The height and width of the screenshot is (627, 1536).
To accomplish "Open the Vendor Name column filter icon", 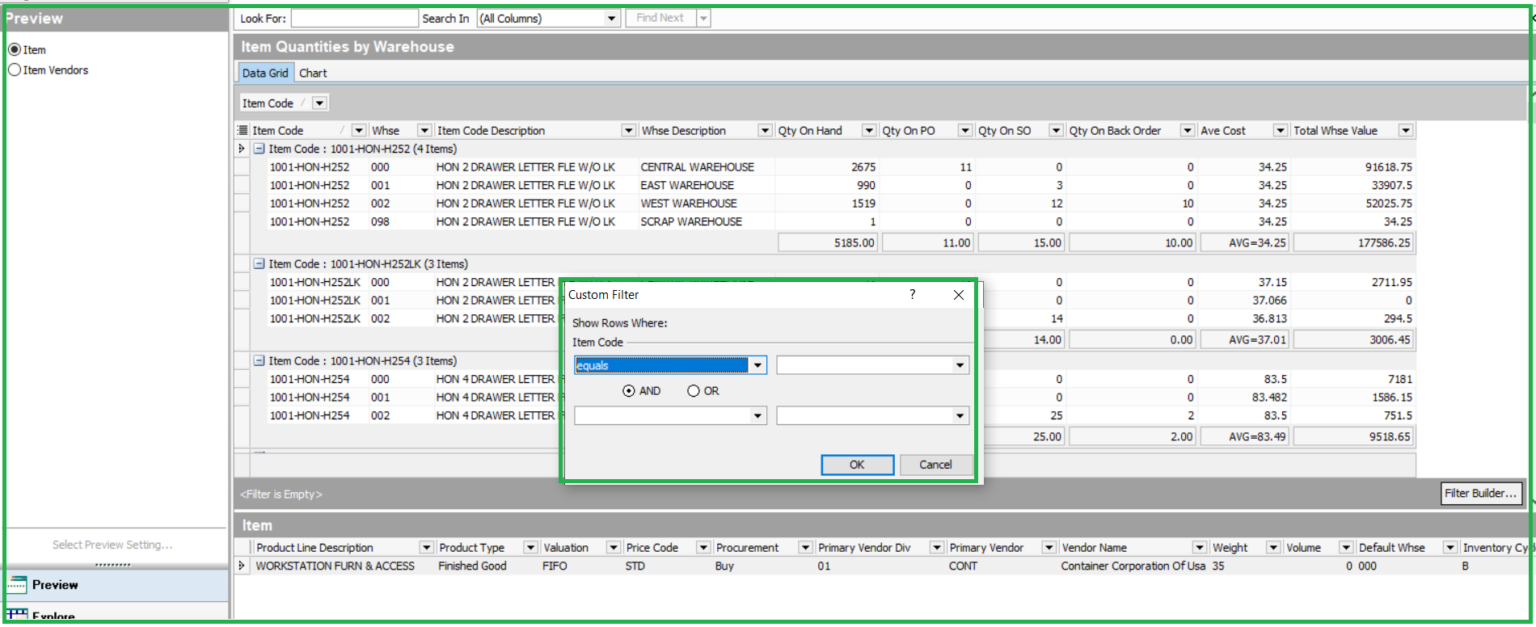I will (x=1200, y=547).
